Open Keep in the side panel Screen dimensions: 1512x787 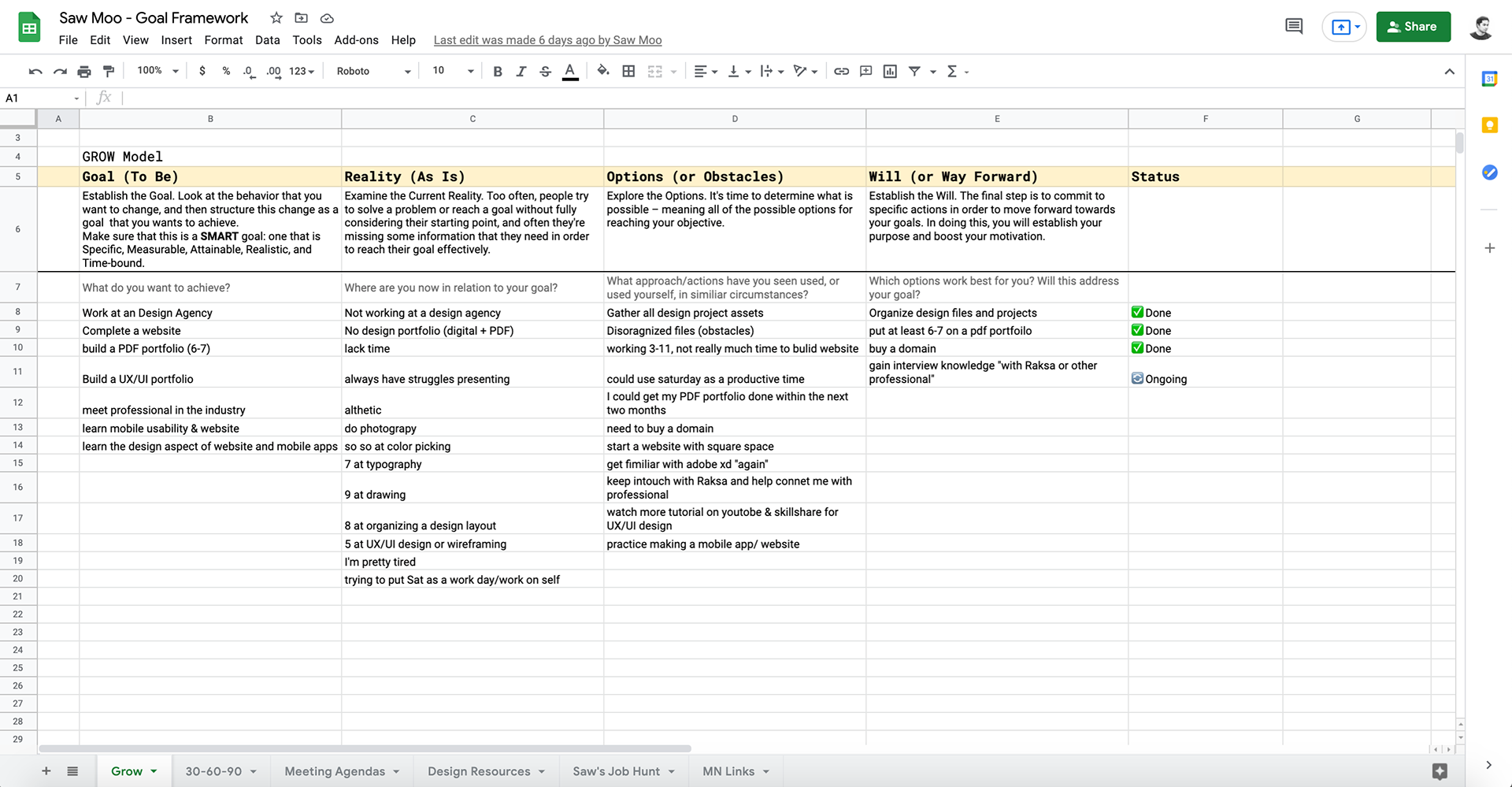coord(1489,125)
